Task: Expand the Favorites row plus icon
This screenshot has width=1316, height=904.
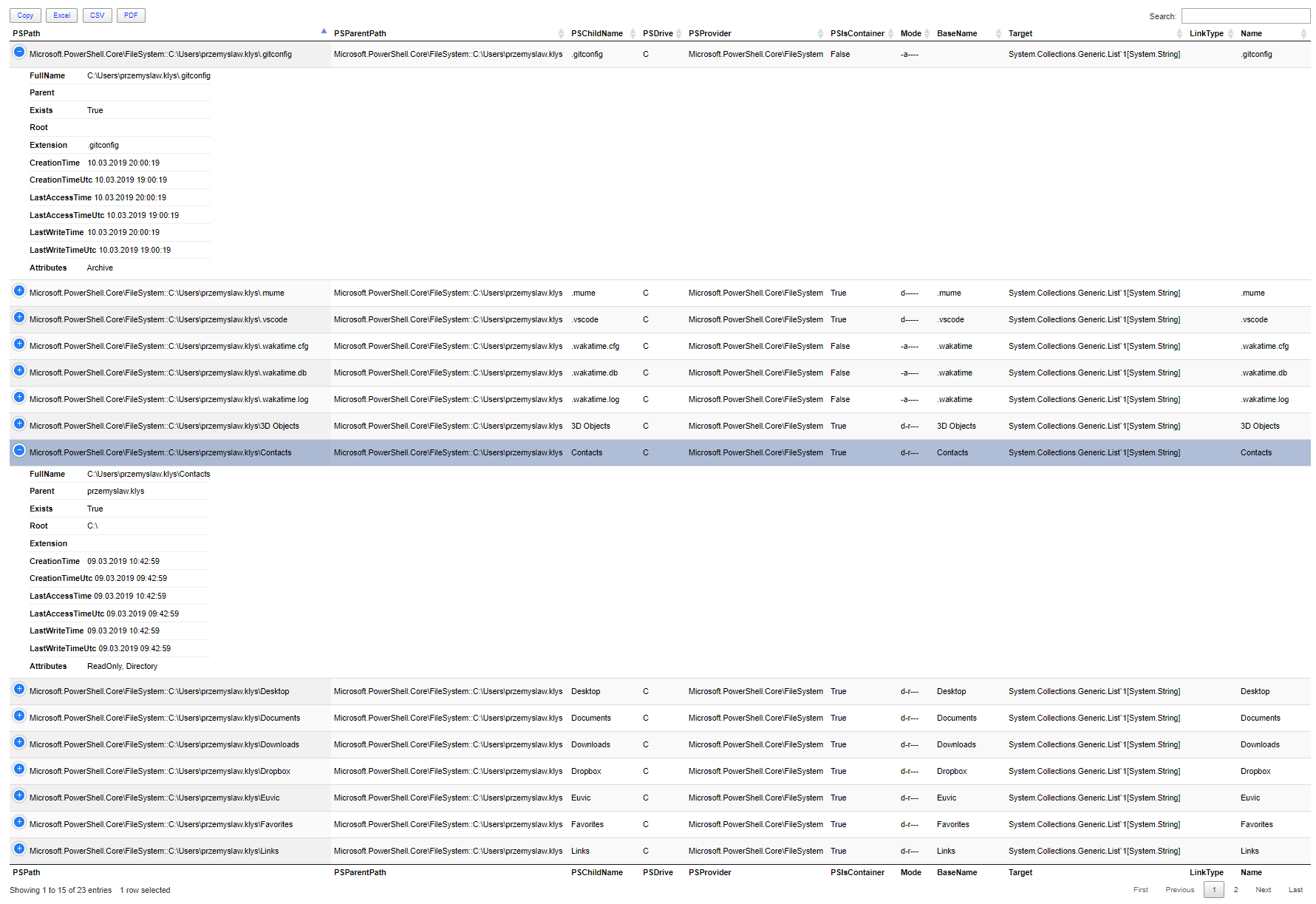Action: (x=19, y=823)
